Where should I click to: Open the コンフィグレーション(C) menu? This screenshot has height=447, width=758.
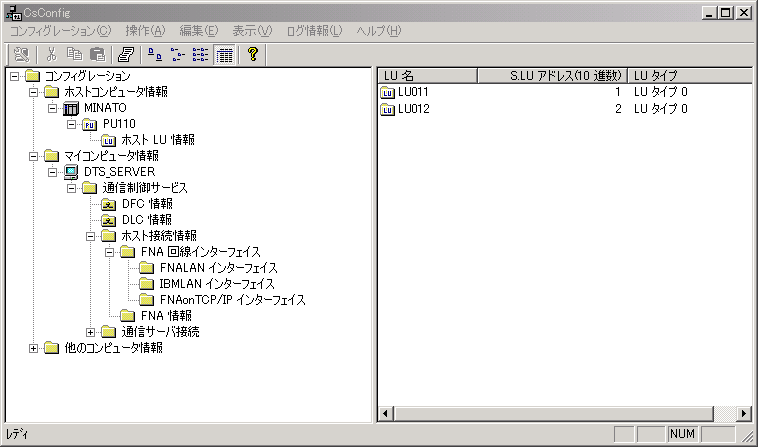coord(60,31)
